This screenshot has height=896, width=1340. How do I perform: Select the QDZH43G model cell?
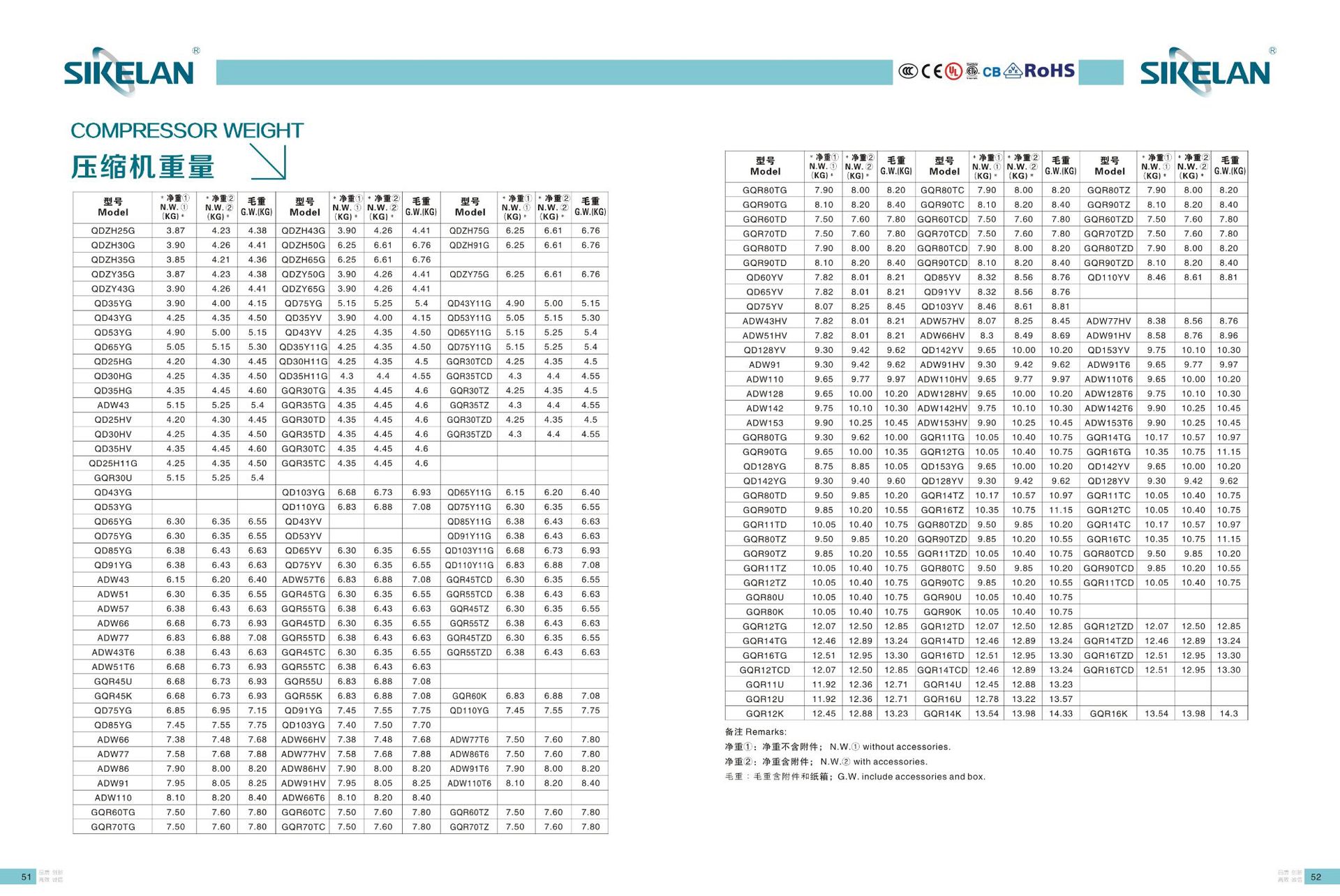(303, 230)
